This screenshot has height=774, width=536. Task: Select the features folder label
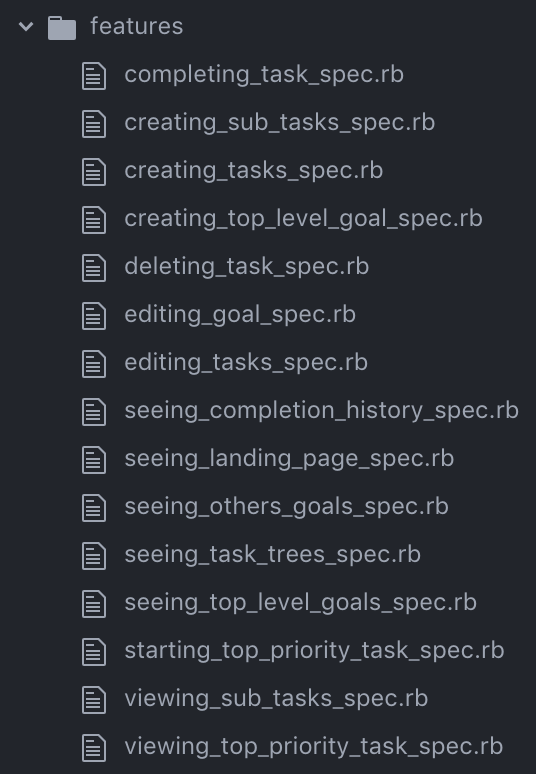[137, 26]
